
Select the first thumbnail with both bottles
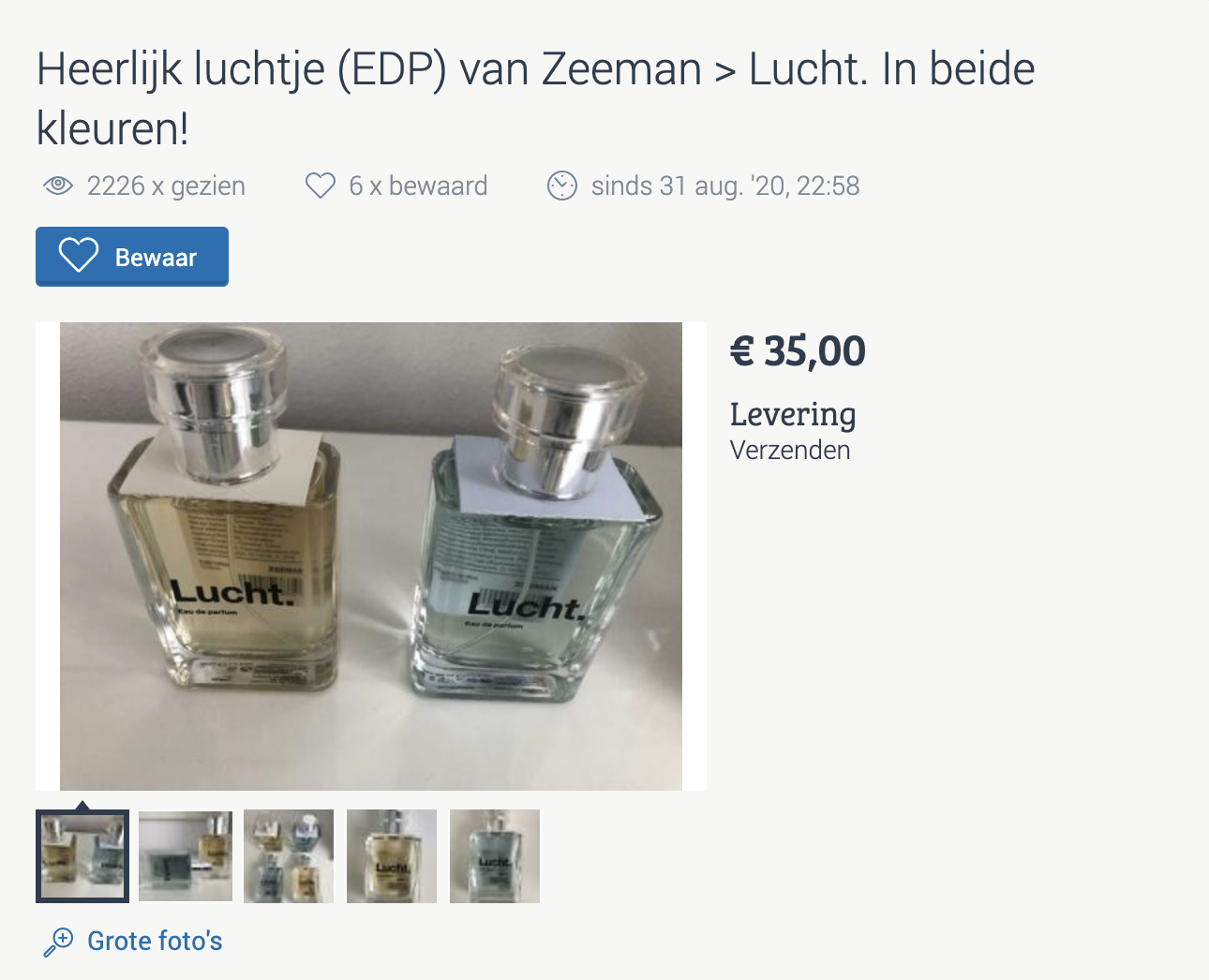click(x=82, y=856)
